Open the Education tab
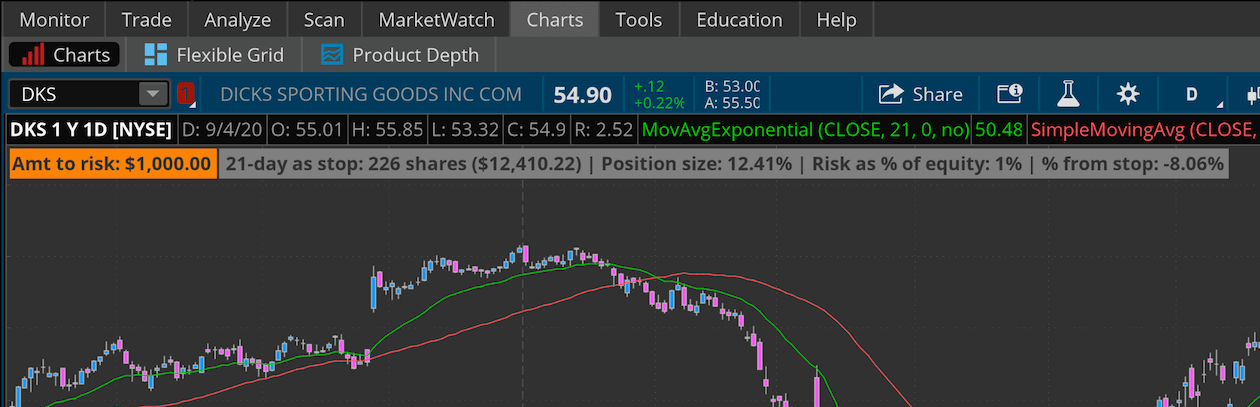 coord(739,19)
